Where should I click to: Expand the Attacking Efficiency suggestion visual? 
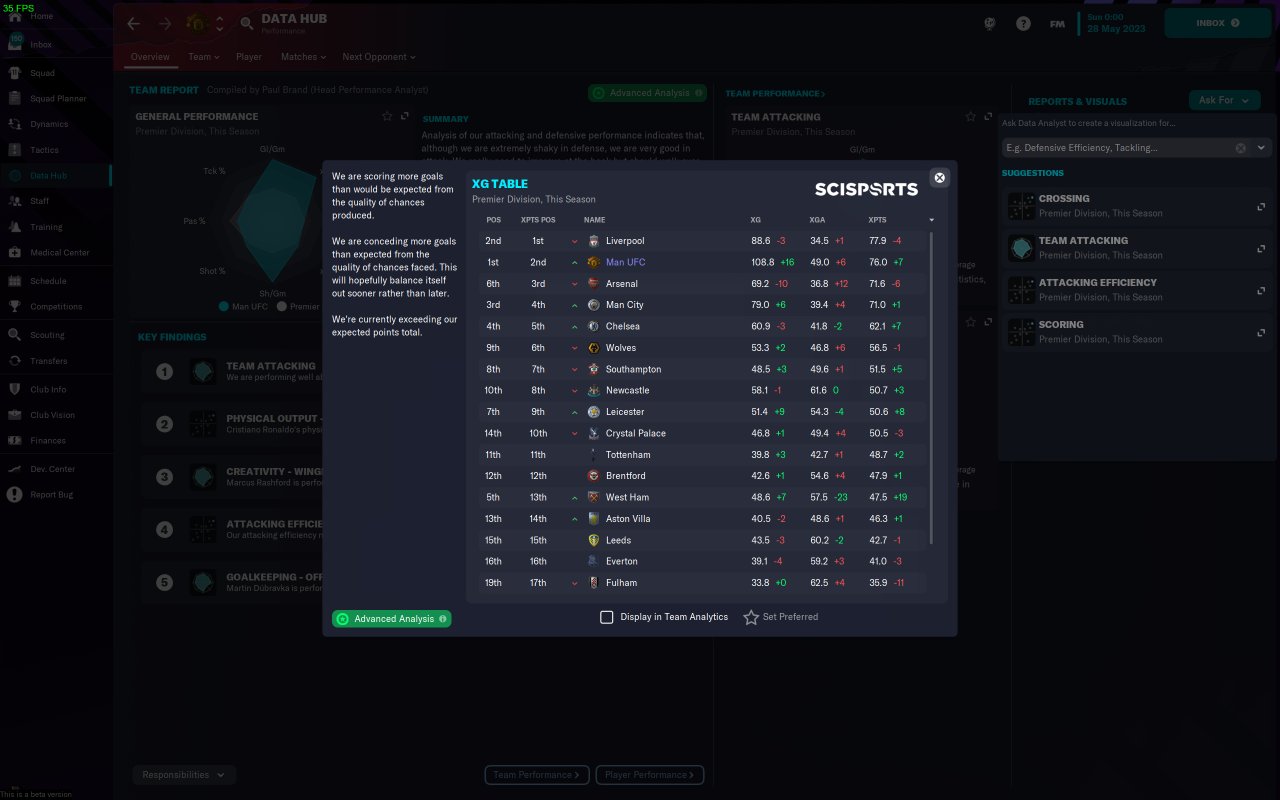1261,291
